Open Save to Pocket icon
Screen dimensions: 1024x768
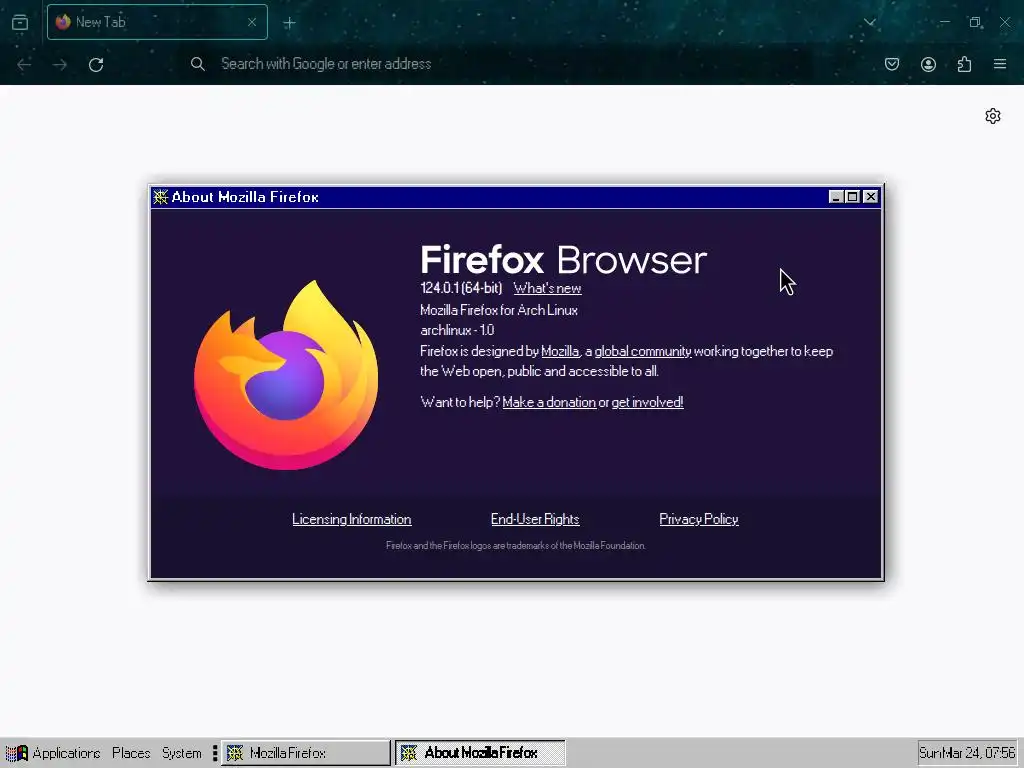[x=892, y=64]
